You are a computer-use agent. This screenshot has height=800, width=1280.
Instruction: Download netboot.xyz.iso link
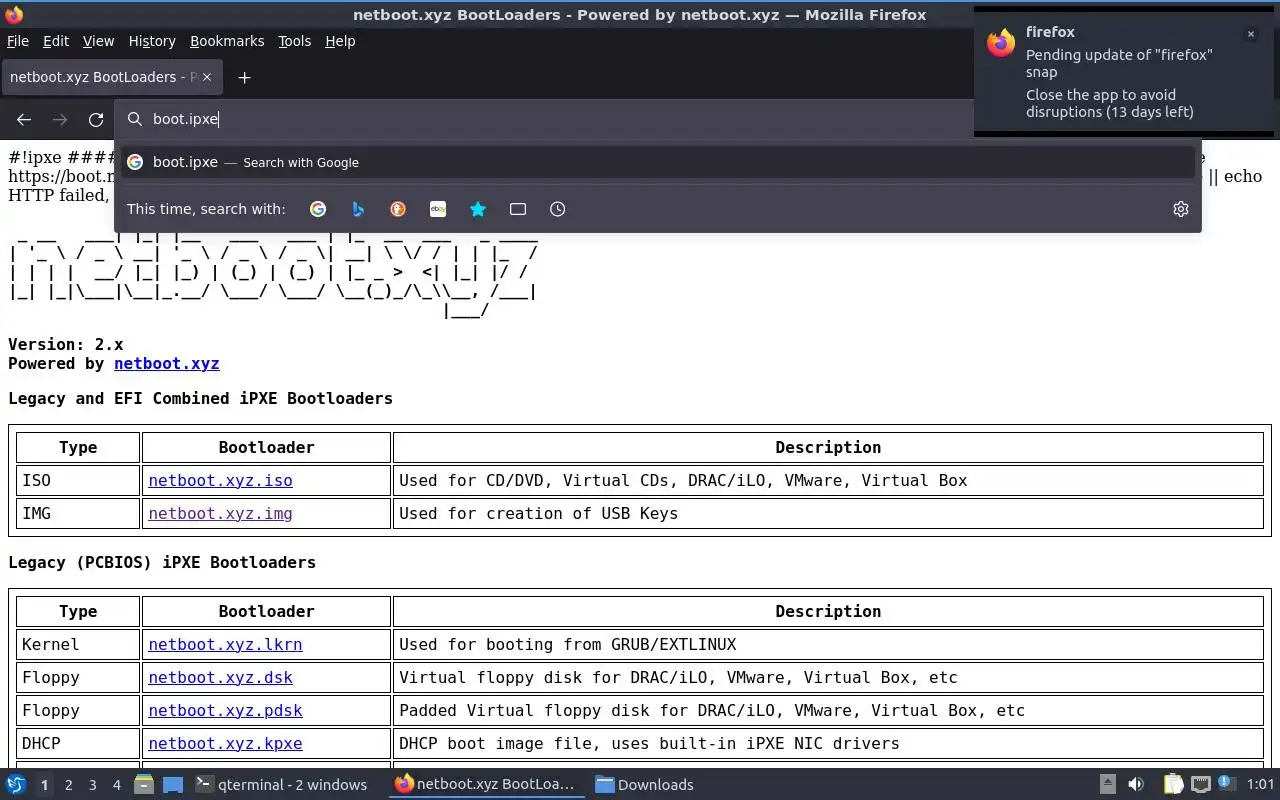point(220,480)
